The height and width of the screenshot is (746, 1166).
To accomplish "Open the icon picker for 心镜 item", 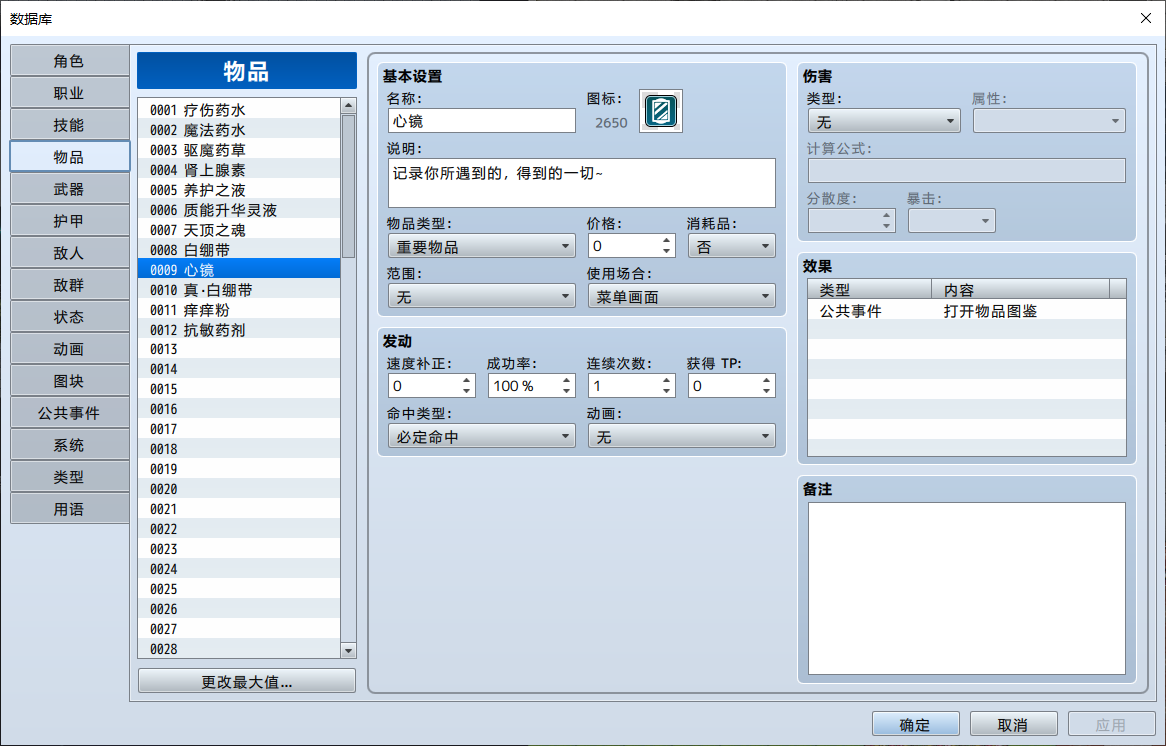I will (660, 111).
